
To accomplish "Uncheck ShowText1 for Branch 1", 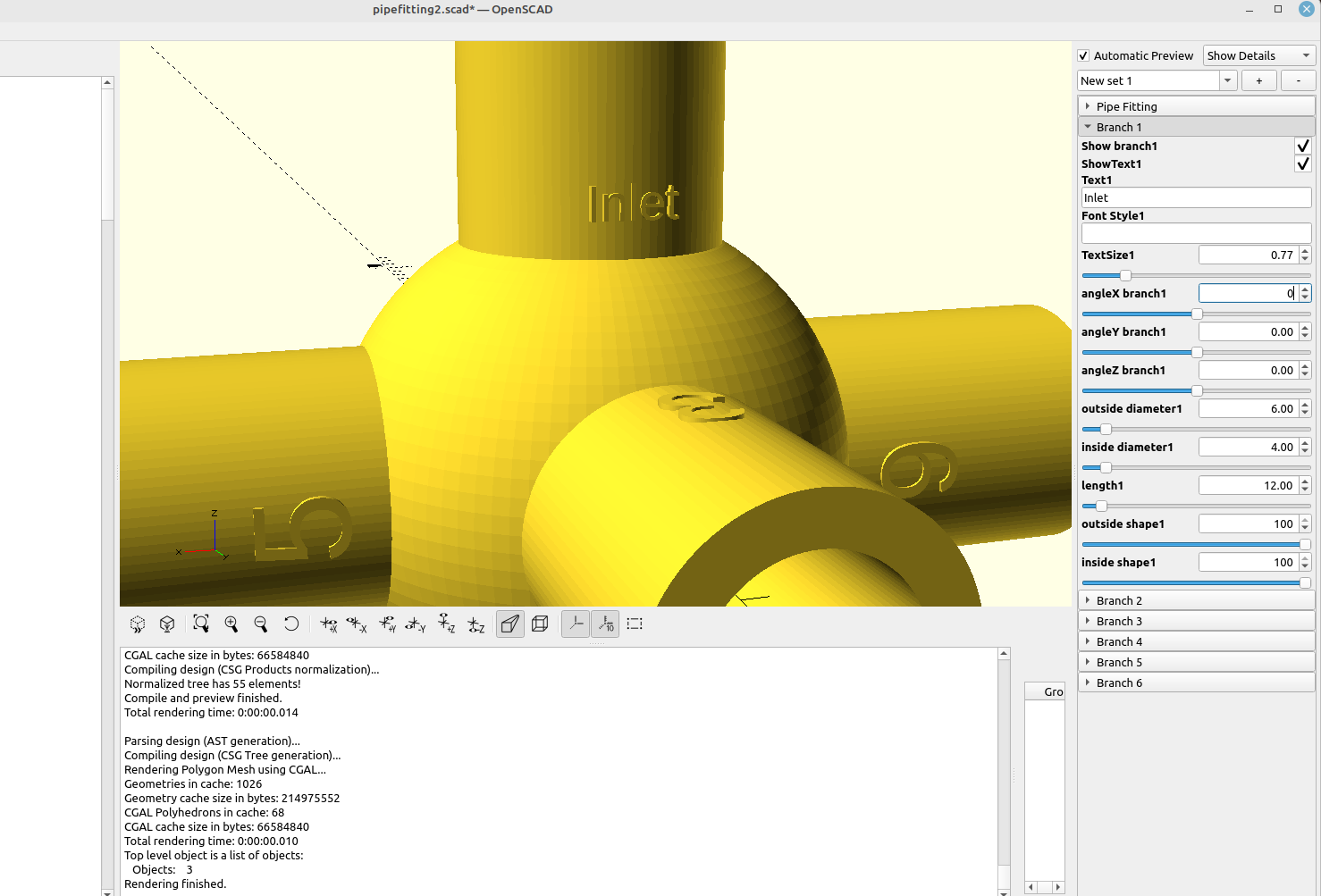I will coord(1303,163).
